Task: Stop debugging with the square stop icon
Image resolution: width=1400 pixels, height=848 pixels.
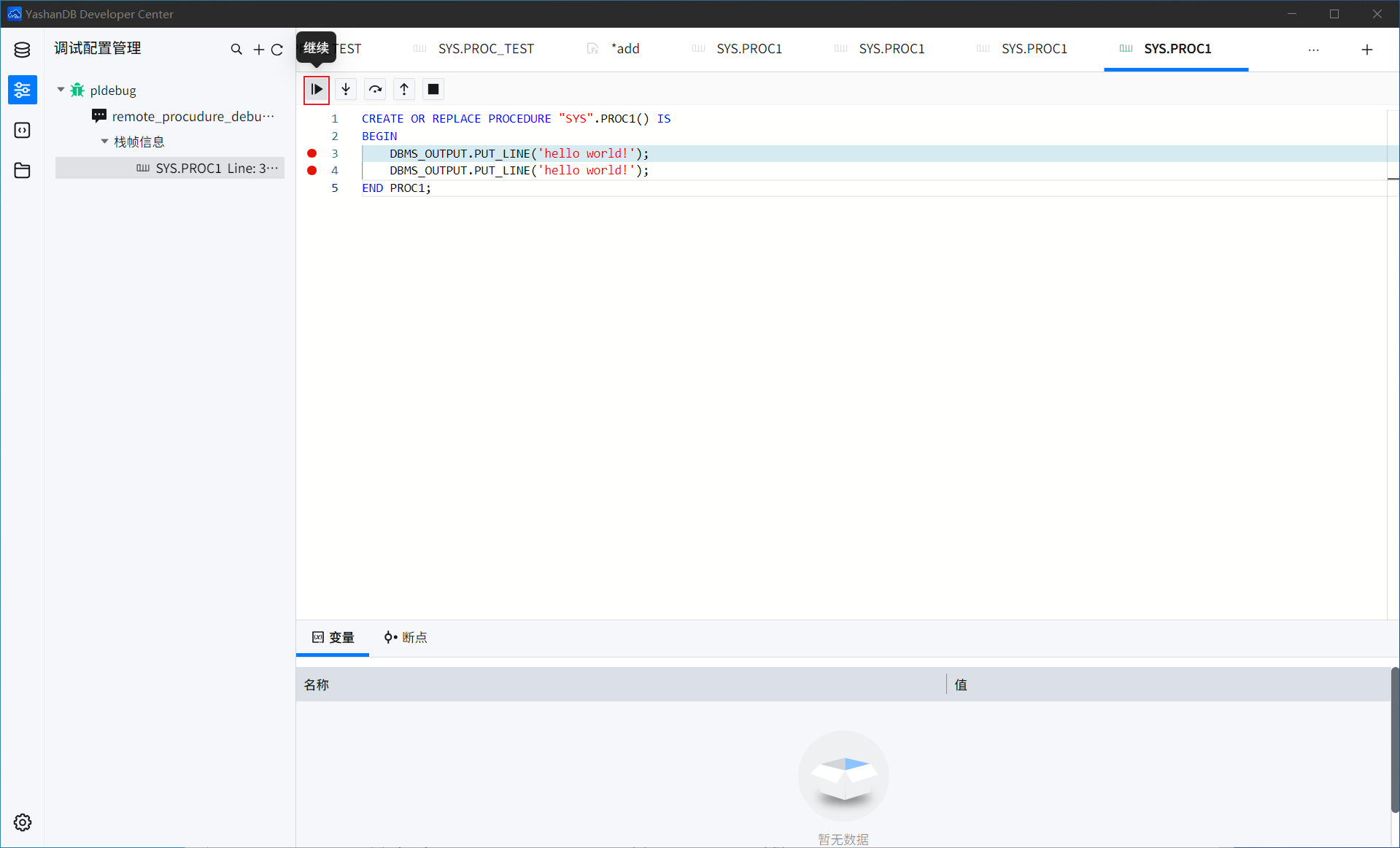Action: [433, 89]
